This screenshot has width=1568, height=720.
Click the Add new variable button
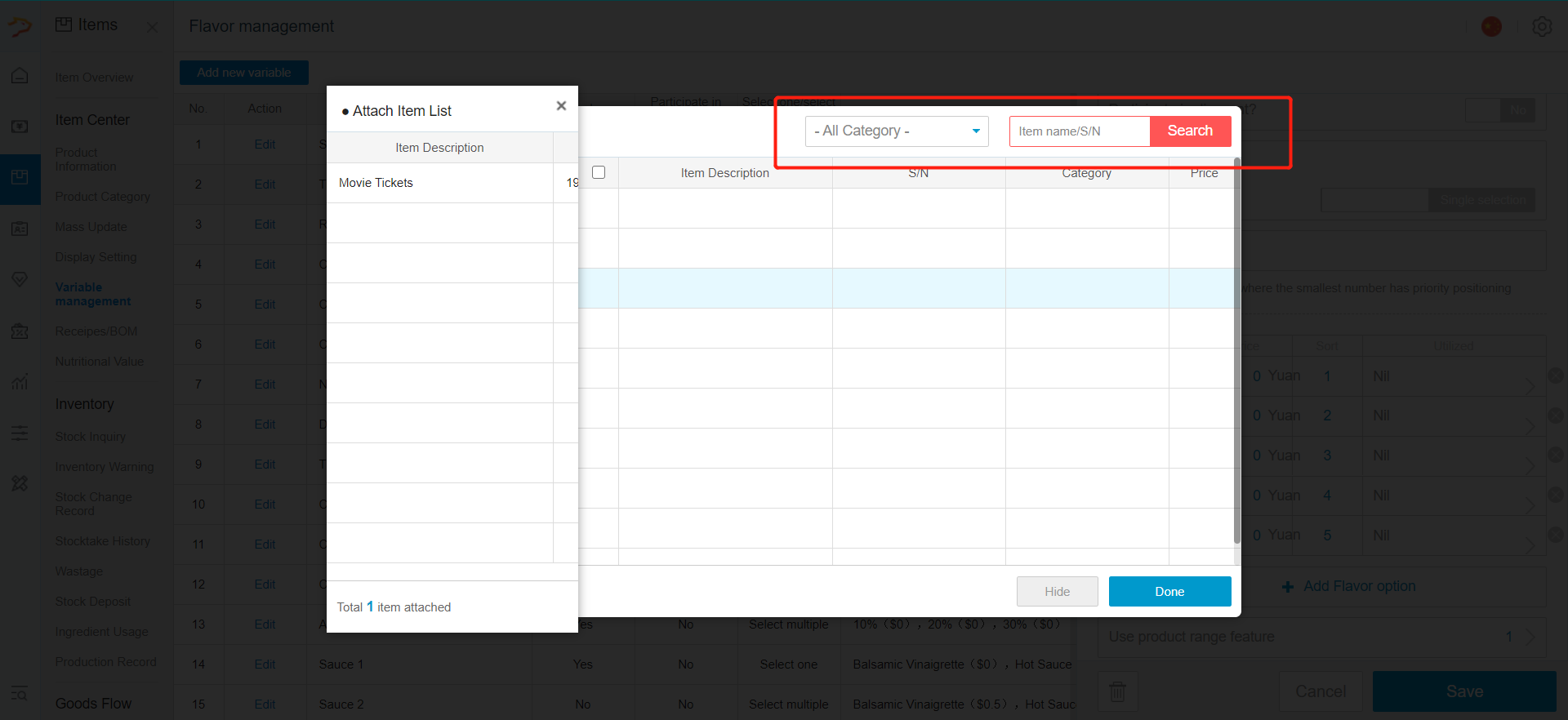click(x=244, y=73)
